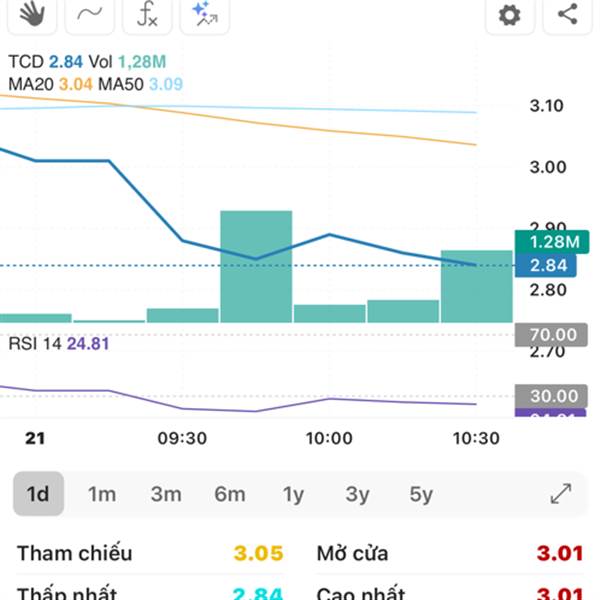The width and height of the screenshot is (600, 600).
Task: Select the 1d time range
Action: pos(38,494)
